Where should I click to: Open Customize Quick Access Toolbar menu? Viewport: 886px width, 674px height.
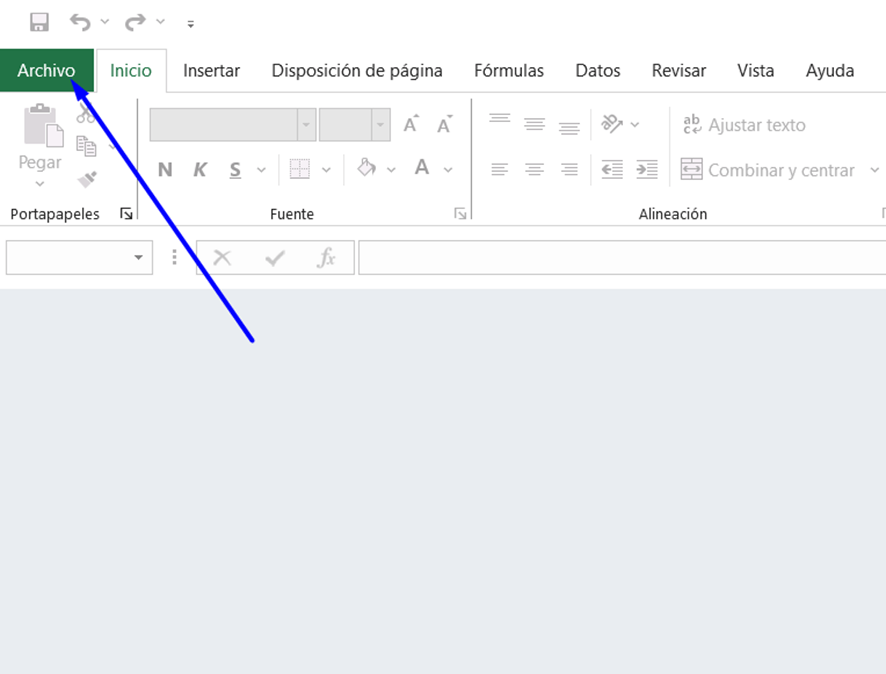191,24
